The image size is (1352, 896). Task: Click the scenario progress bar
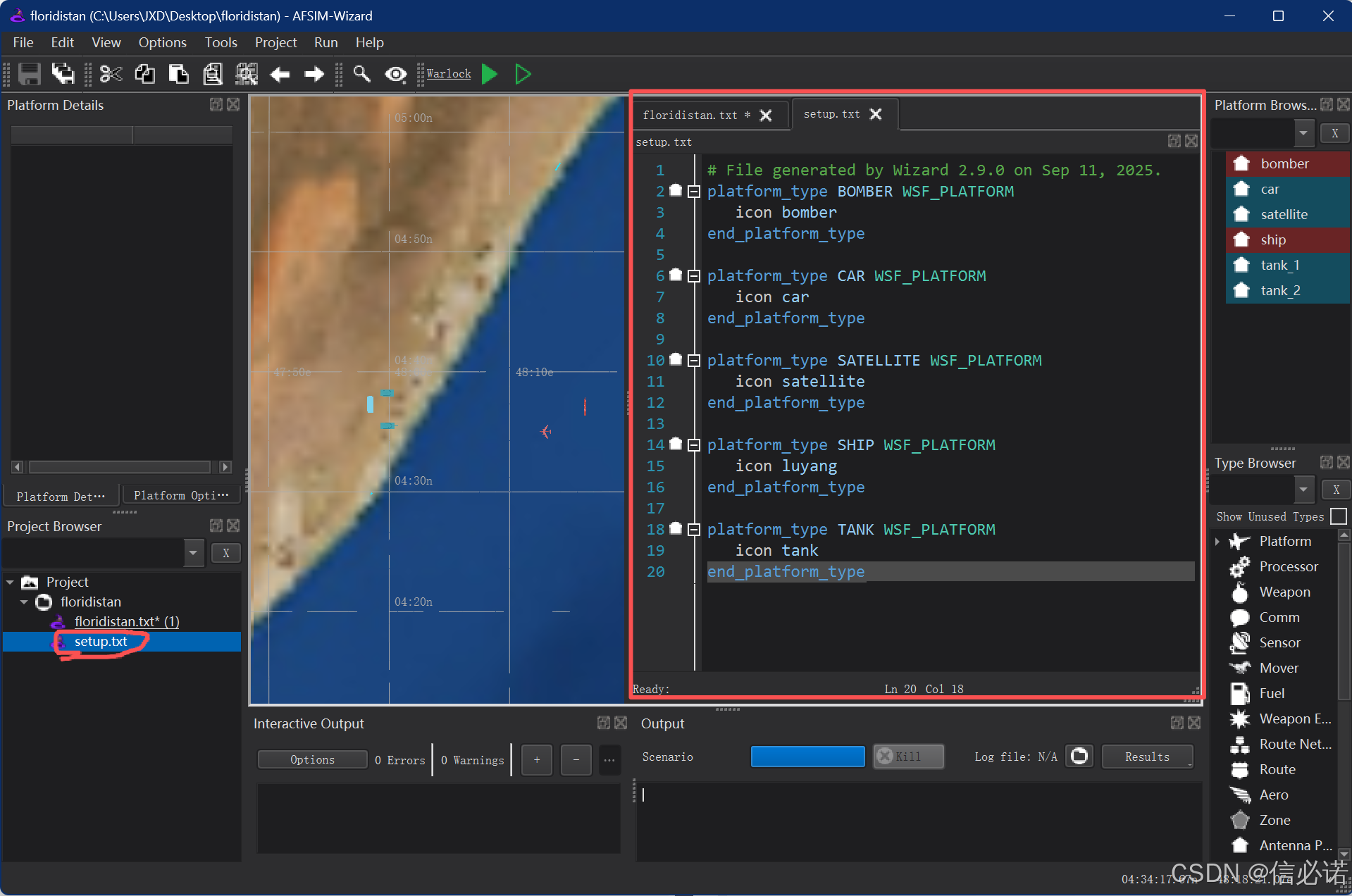807,757
